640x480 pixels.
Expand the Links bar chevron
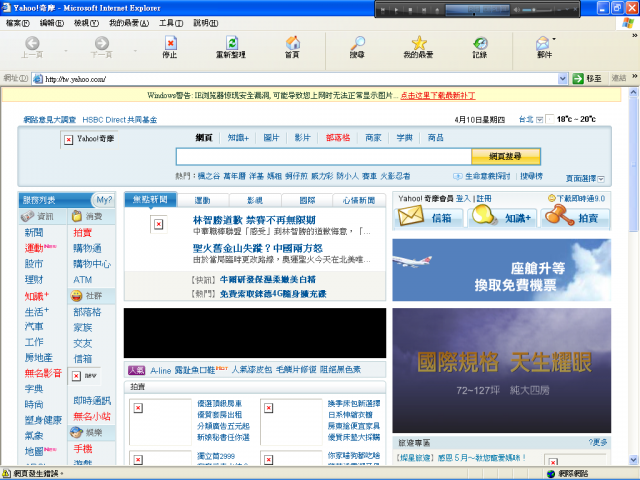(635, 76)
